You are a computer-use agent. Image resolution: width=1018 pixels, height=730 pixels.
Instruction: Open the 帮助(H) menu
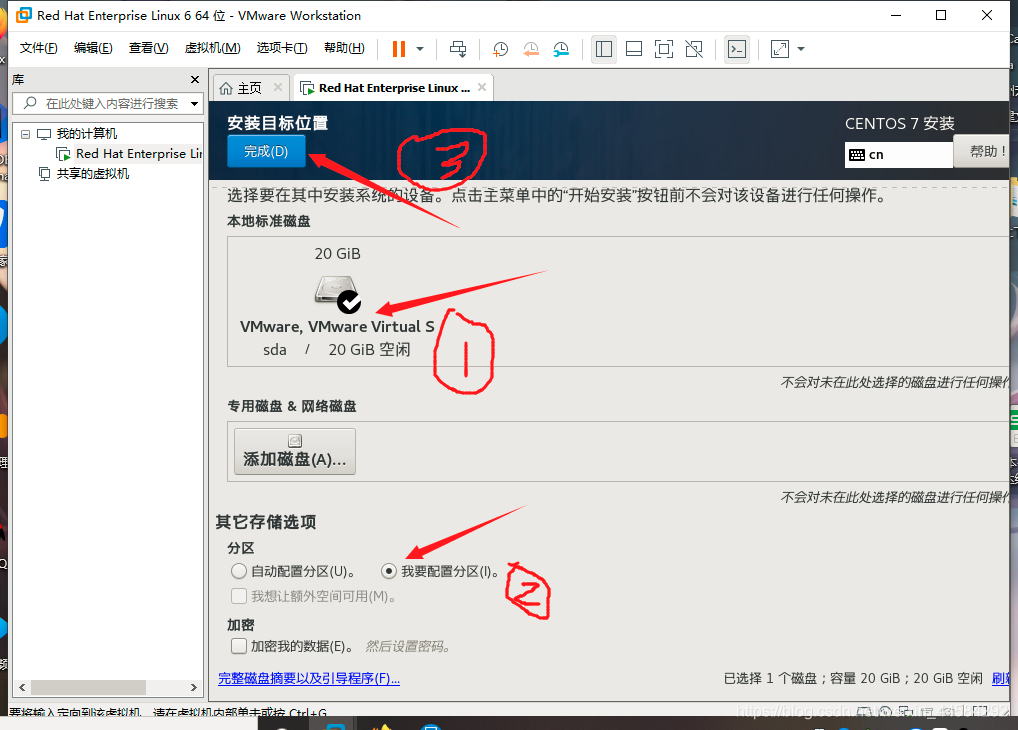tap(344, 48)
